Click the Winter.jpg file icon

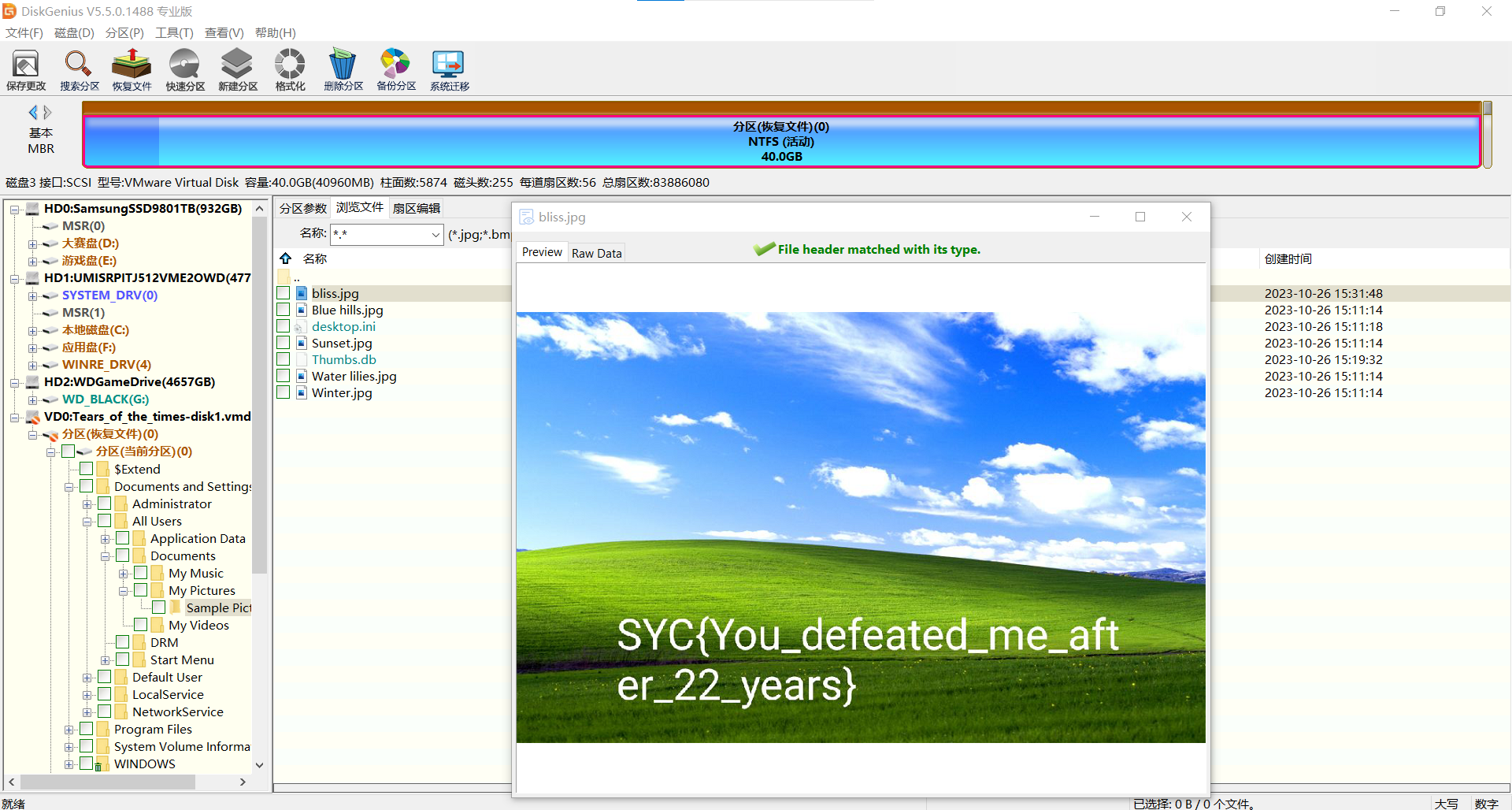[x=302, y=392]
